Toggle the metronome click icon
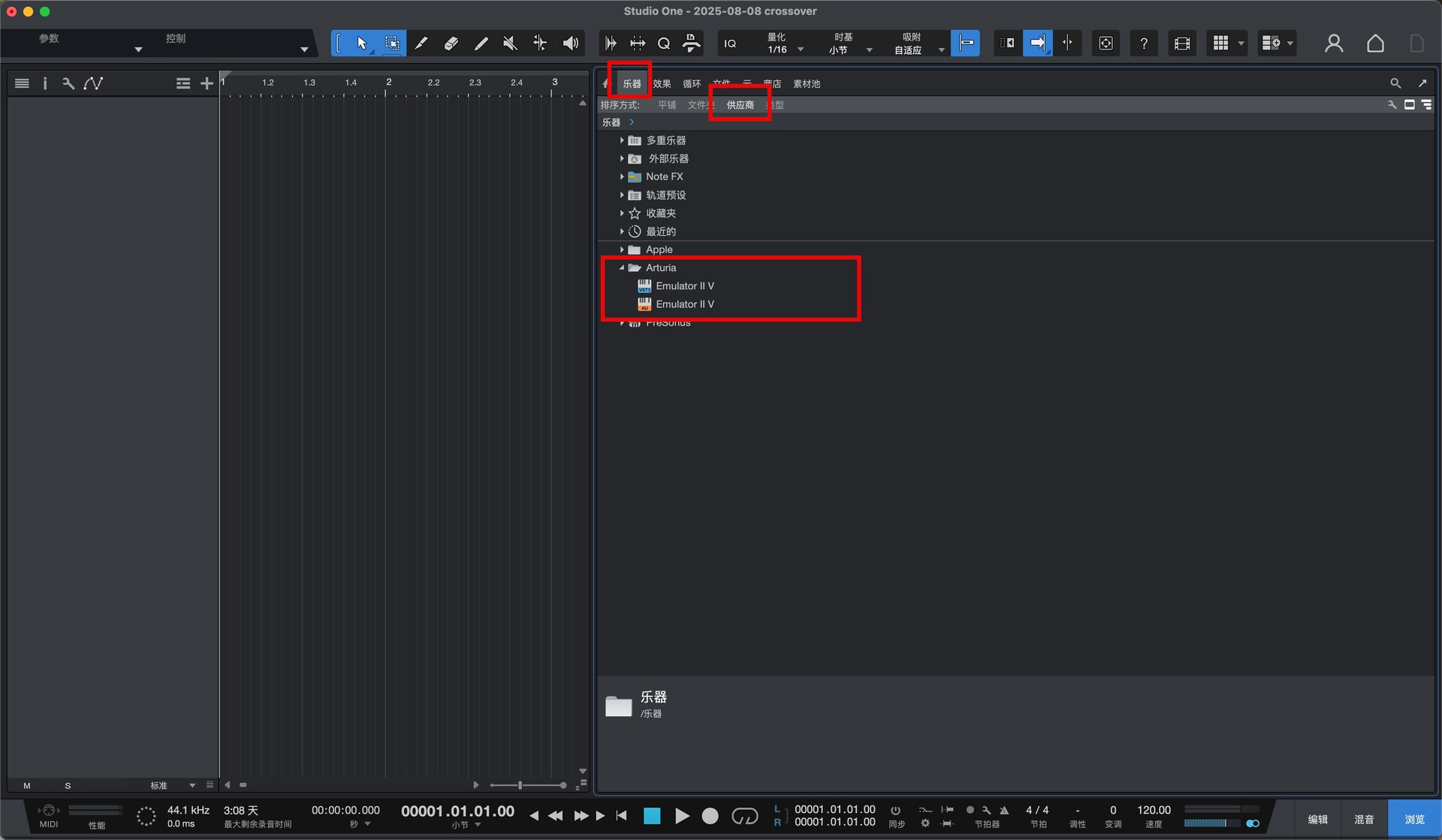 point(1004,811)
